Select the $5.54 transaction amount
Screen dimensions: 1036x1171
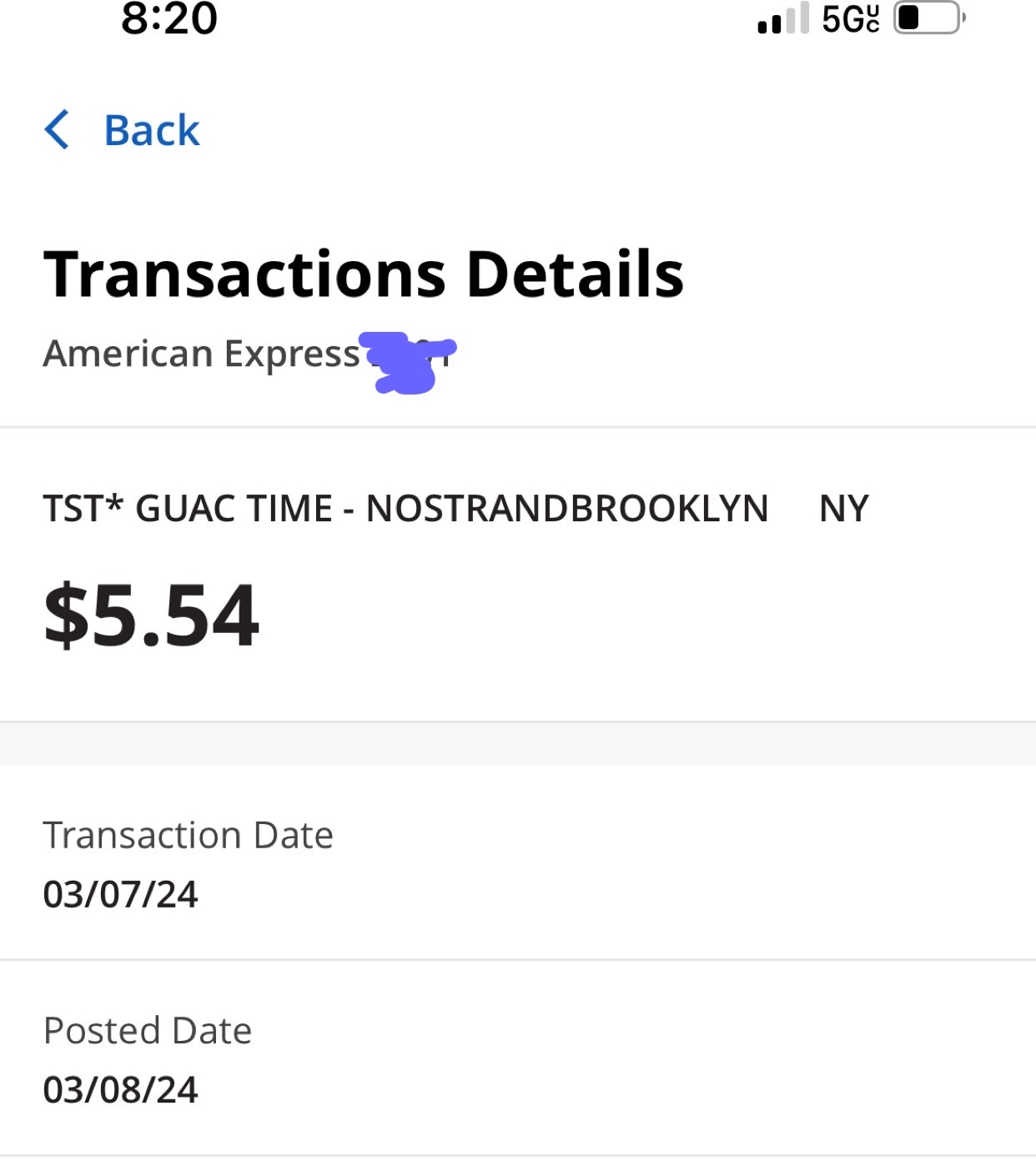(x=152, y=616)
